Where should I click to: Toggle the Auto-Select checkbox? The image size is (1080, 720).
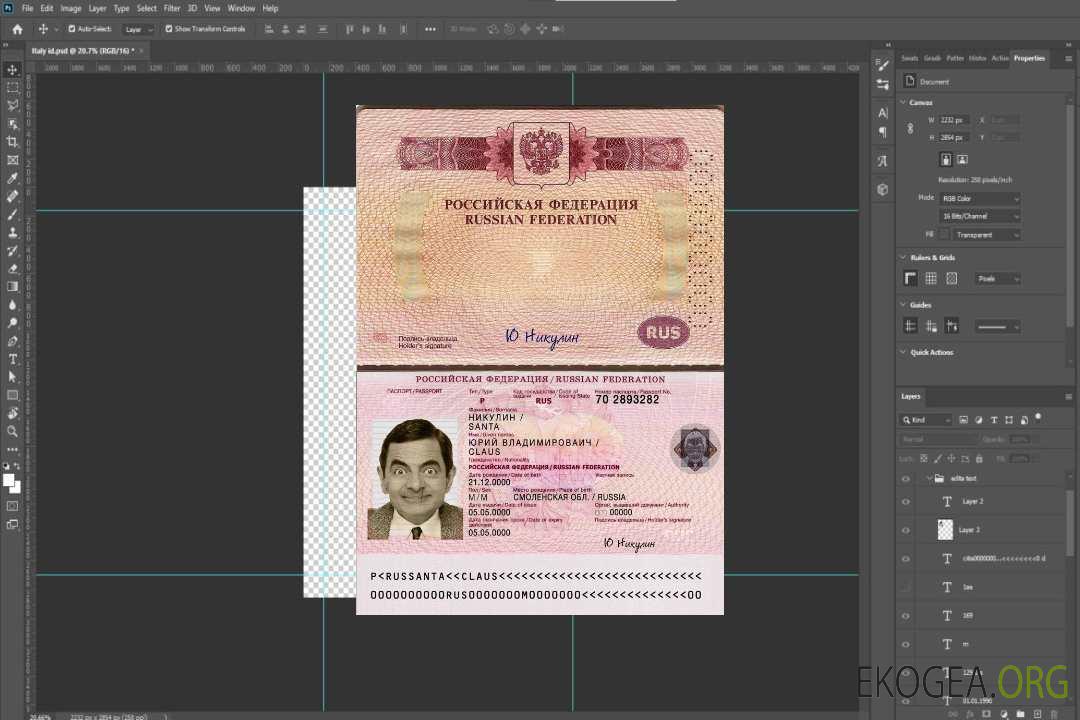tap(72, 29)
